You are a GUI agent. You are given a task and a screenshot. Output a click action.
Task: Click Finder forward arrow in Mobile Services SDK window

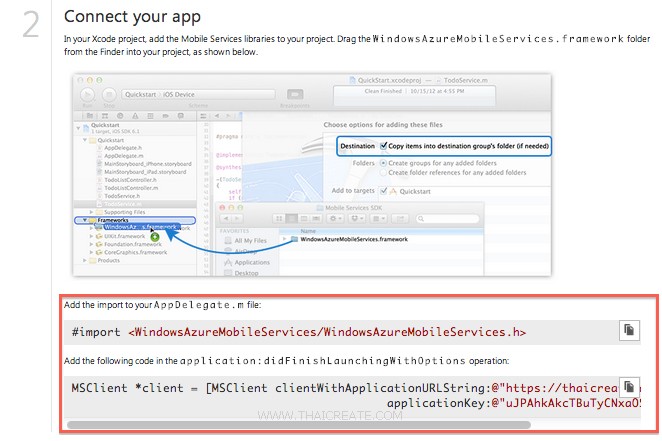[237, 219]
